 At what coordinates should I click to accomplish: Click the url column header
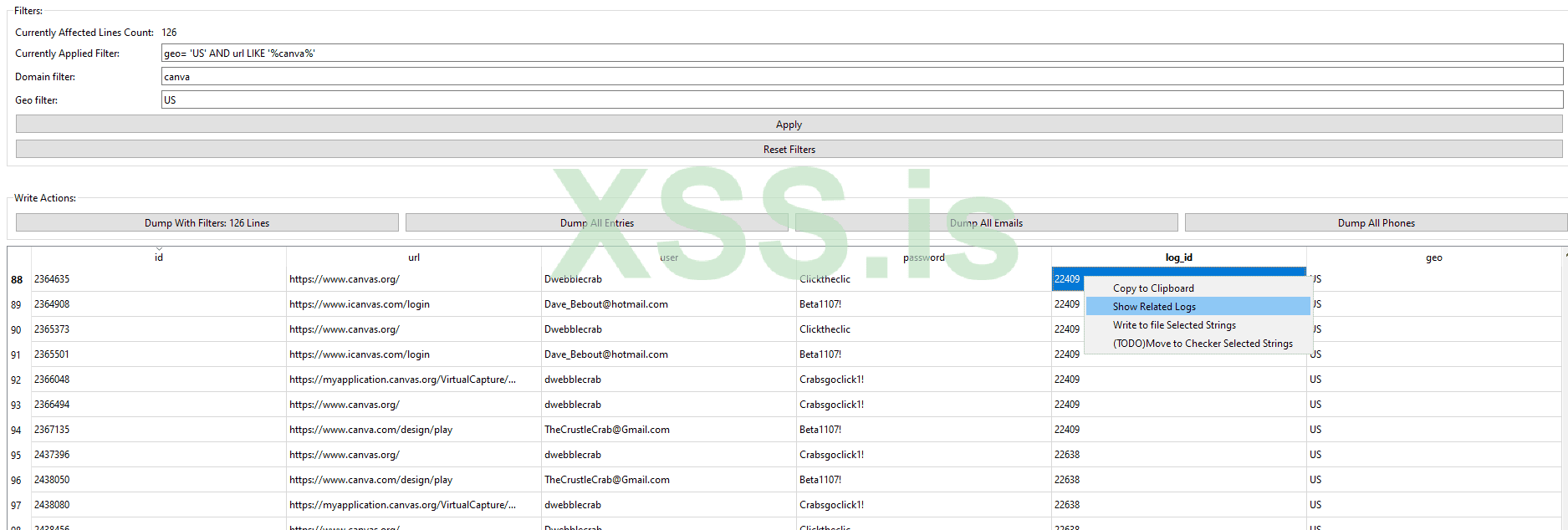point(414,257)
